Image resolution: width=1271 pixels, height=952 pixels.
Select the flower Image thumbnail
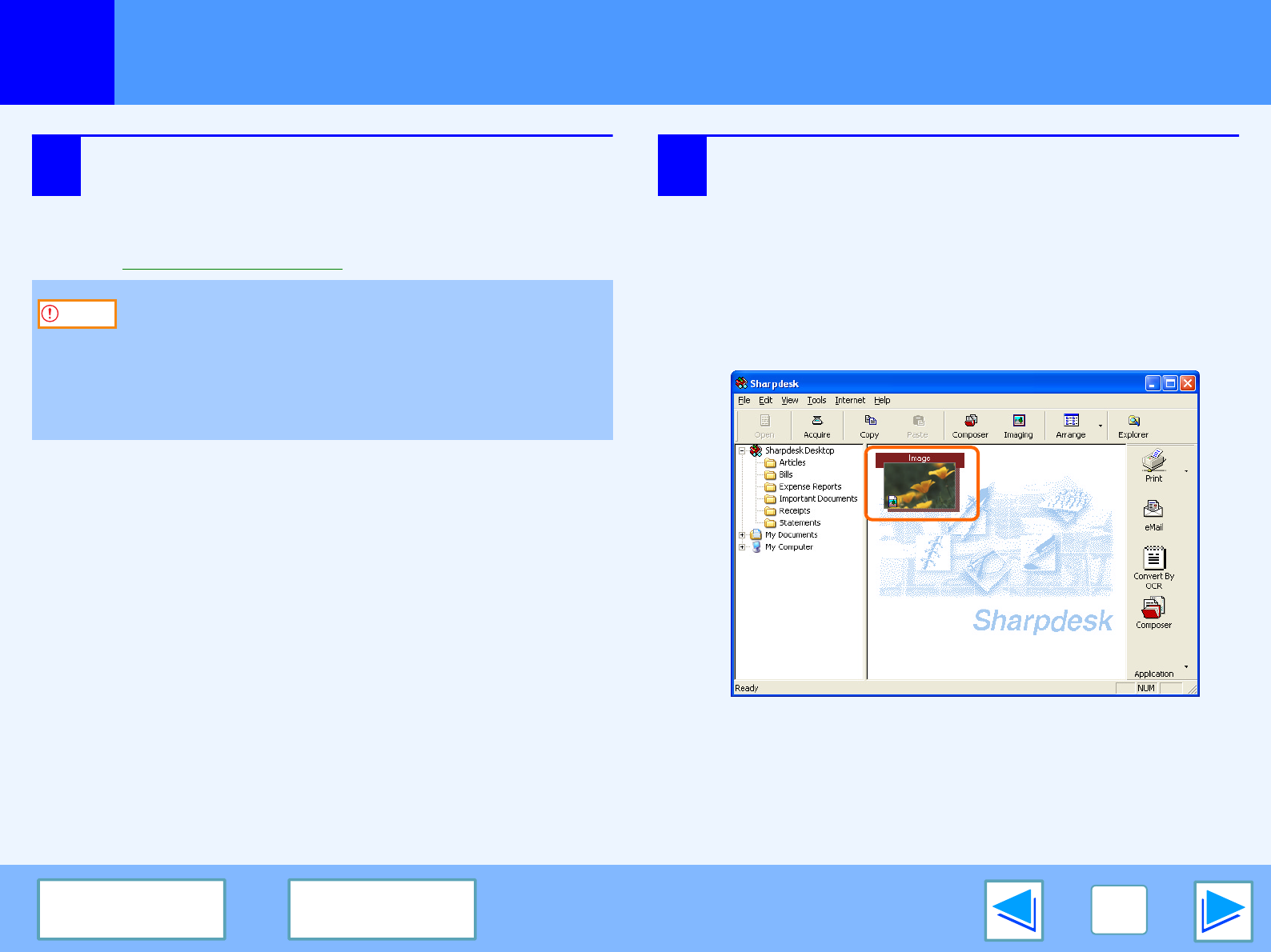click(x=920, y=485)
